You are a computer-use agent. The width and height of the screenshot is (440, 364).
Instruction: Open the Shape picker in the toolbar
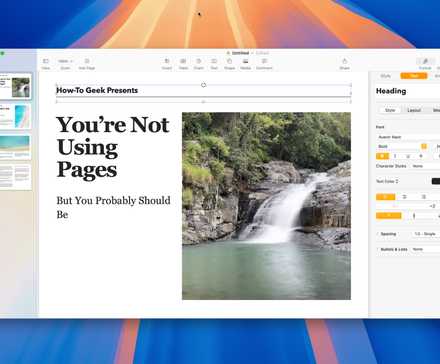tap(229, 64)
